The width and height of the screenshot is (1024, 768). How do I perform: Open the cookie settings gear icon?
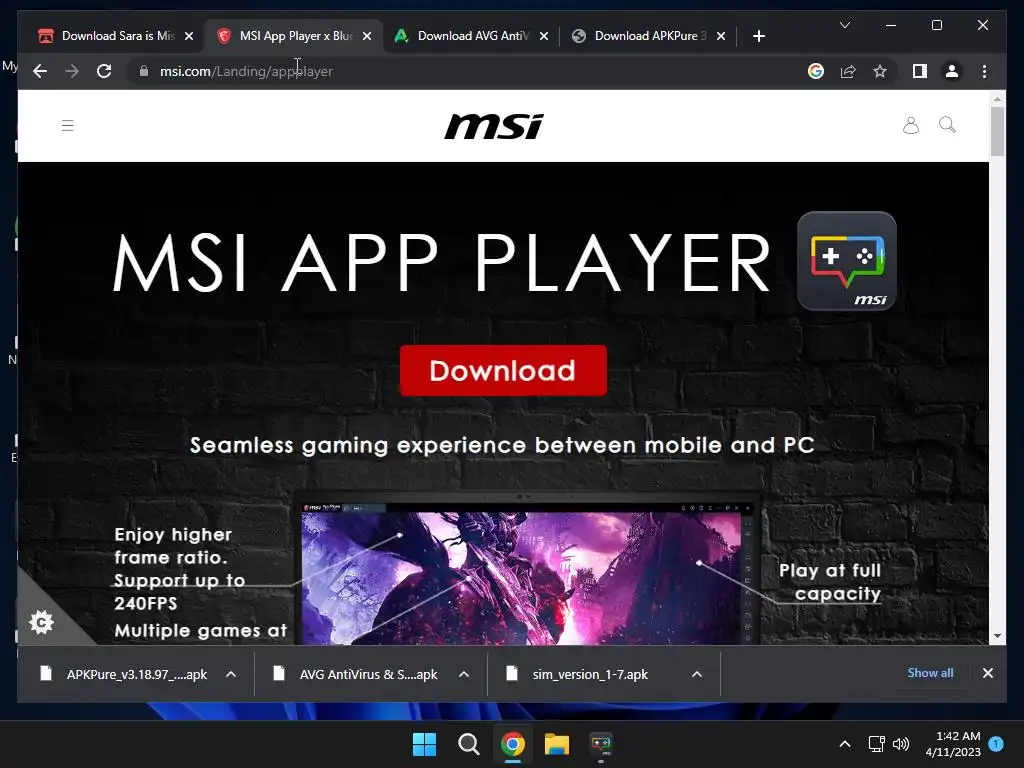pyautogui.click(x=41, y=622)
